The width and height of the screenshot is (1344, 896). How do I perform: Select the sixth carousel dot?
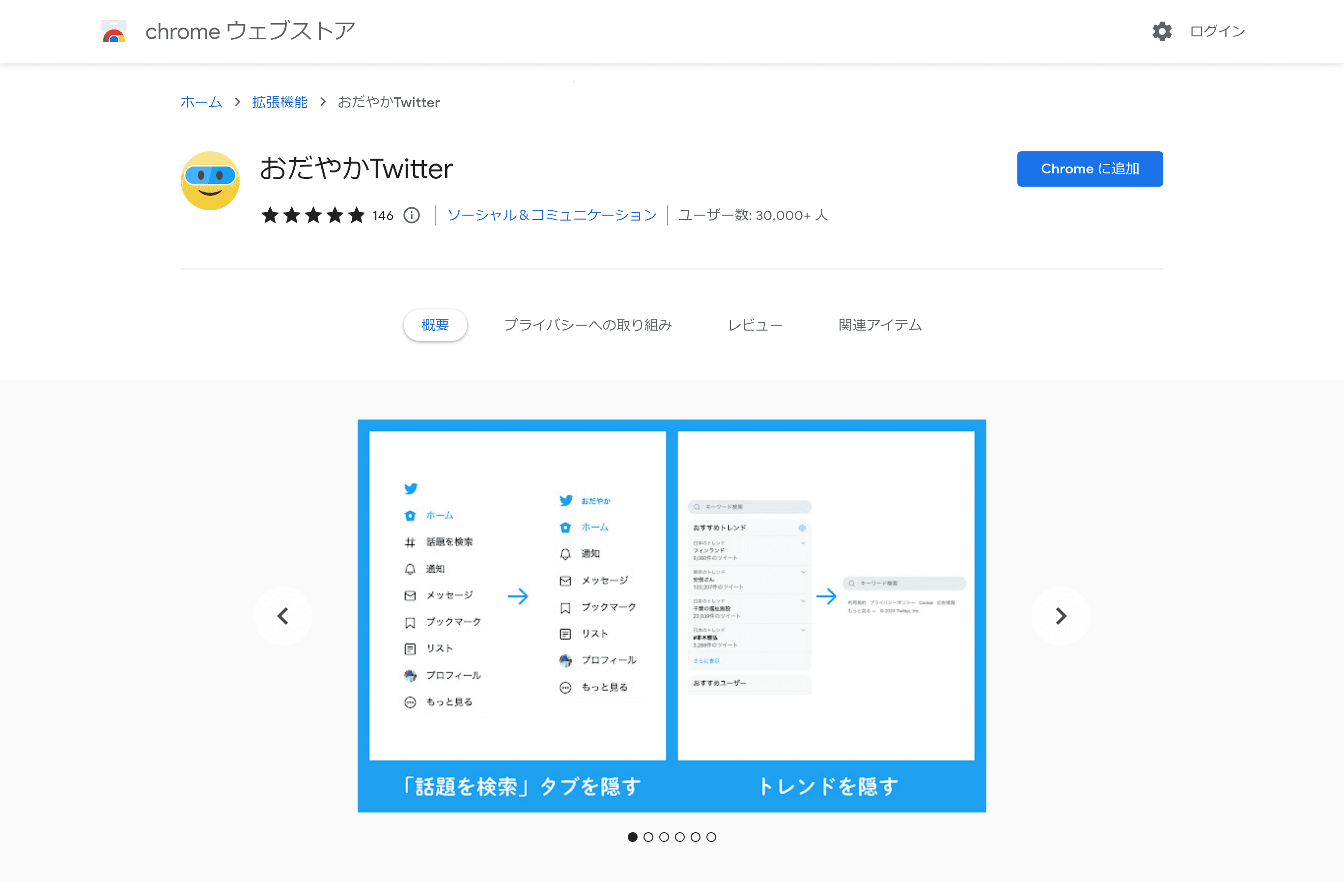[x=711, y=837]
